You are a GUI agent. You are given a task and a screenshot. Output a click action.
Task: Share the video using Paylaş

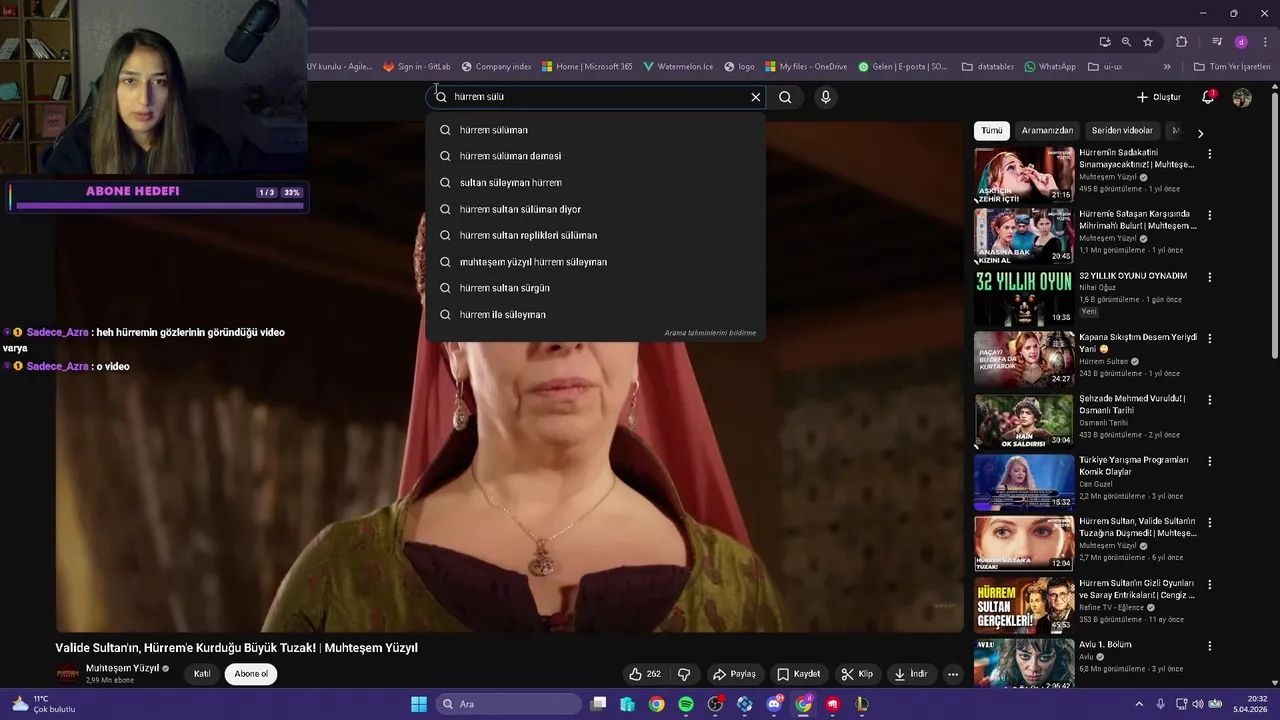733,674
